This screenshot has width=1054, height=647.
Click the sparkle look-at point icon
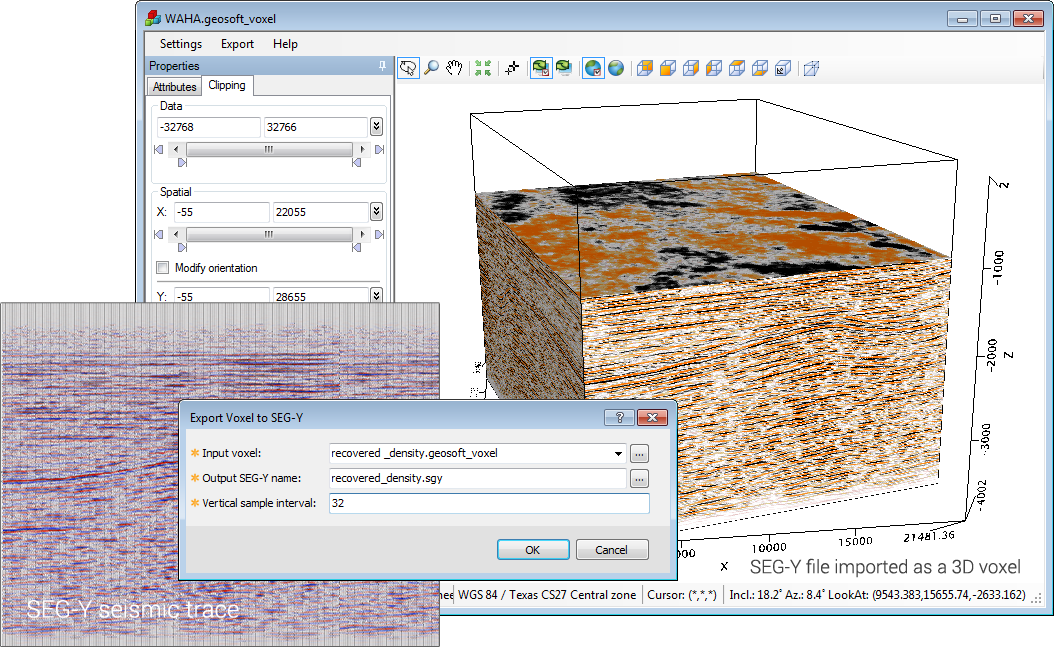click(x=513, y=68)
